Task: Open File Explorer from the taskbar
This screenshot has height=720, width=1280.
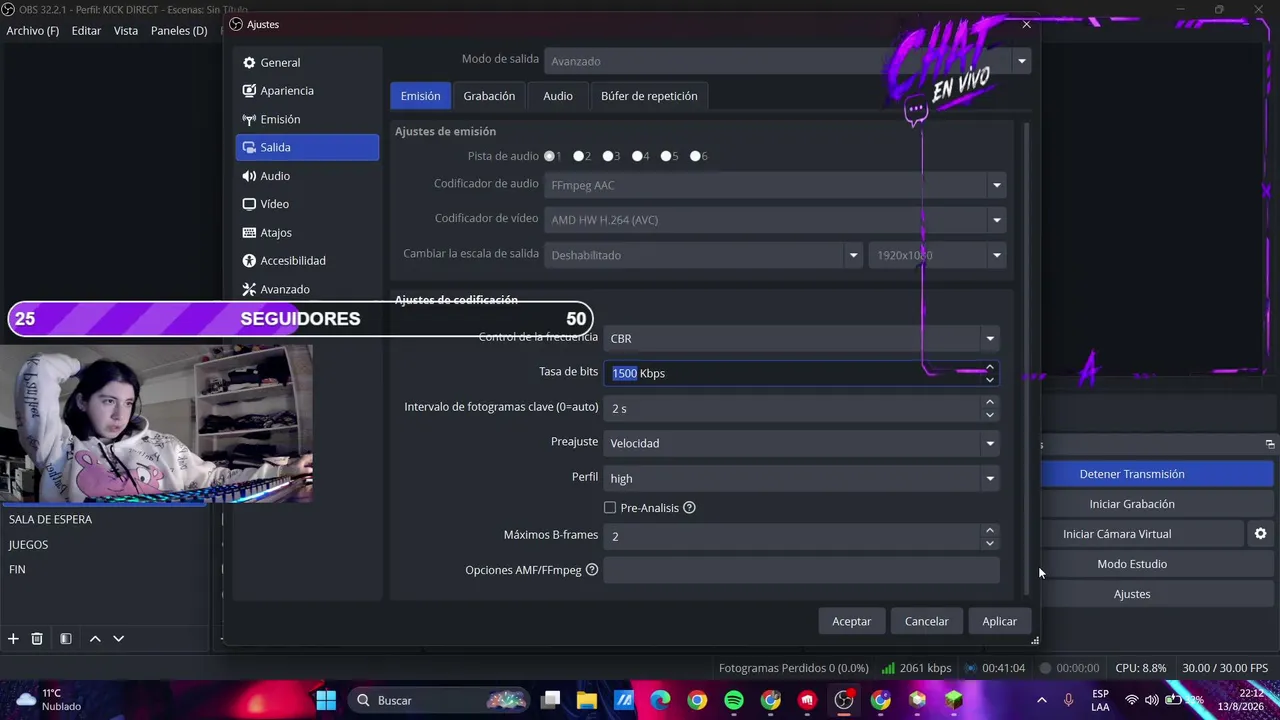Action: point(586,700)
